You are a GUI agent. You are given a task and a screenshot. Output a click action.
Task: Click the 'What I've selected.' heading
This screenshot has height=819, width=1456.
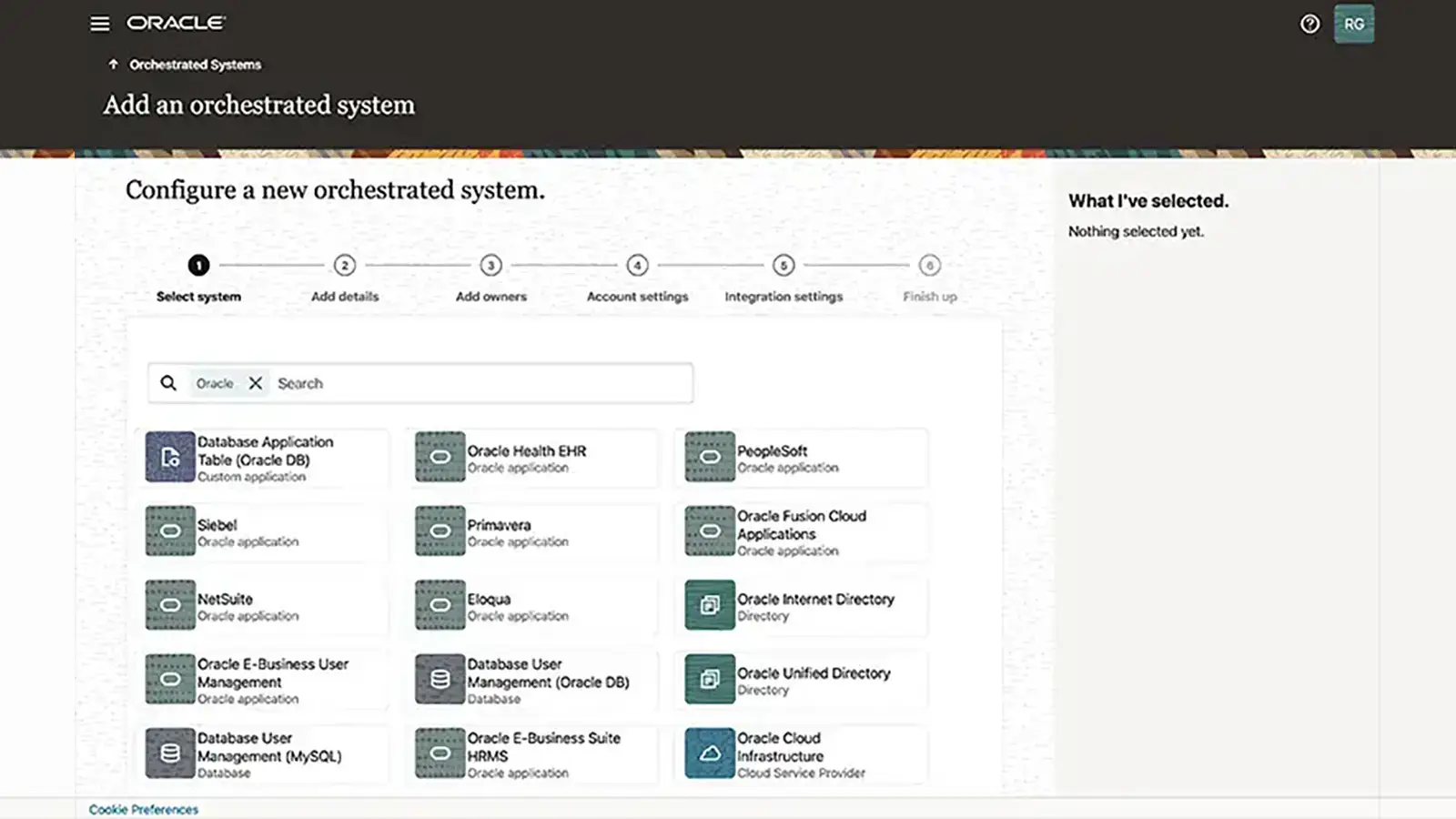(x=1148, y=201)
